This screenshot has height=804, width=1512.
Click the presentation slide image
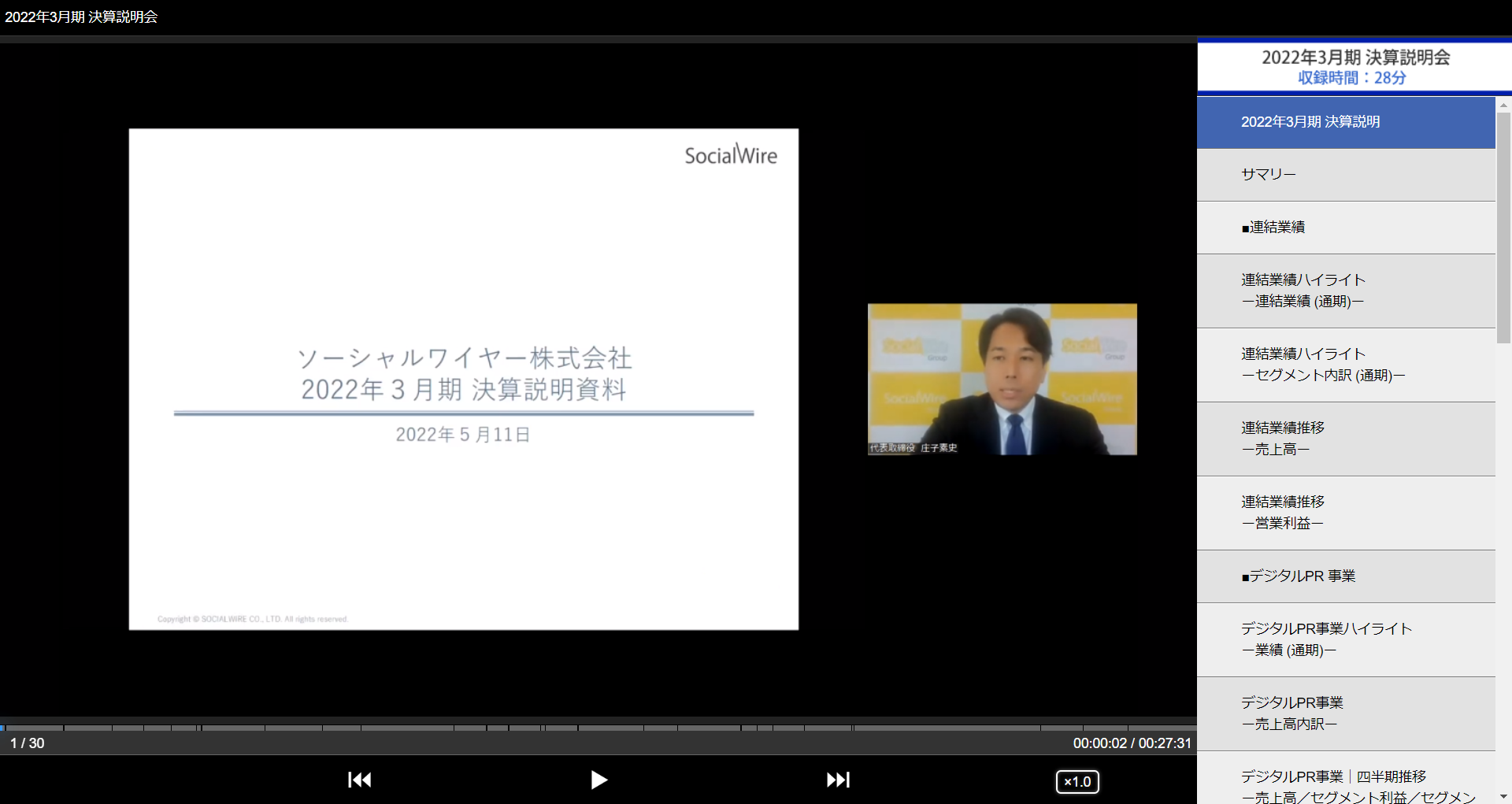(464, 379)
